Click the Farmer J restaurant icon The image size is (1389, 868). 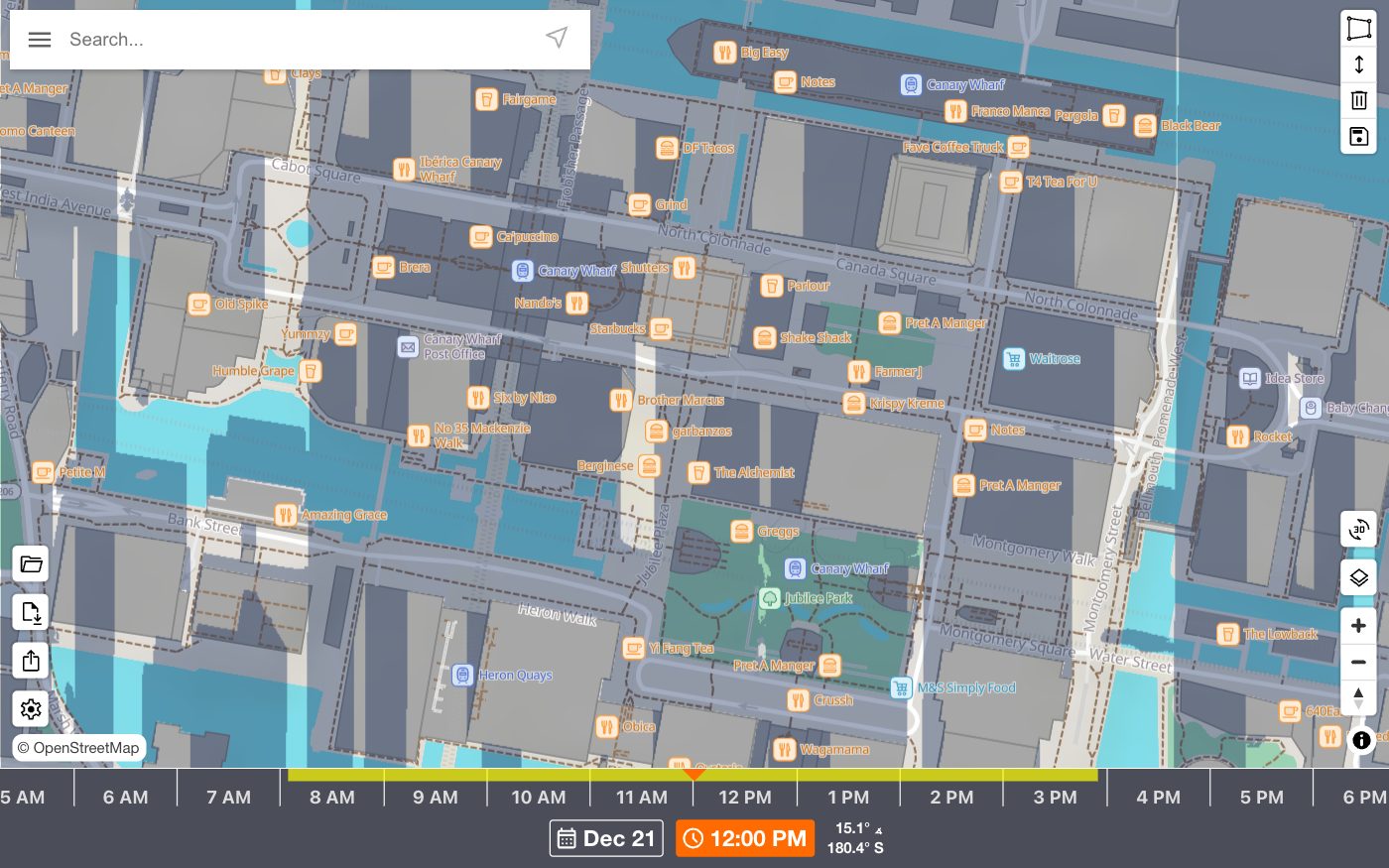point(858,371)
